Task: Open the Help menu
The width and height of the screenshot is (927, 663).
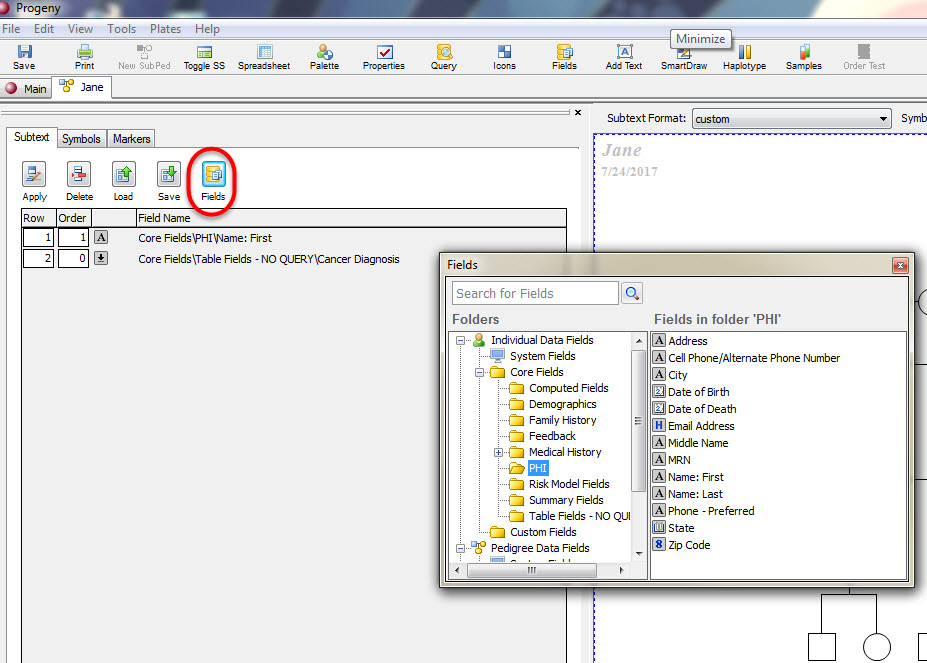Action: (207, 29)
